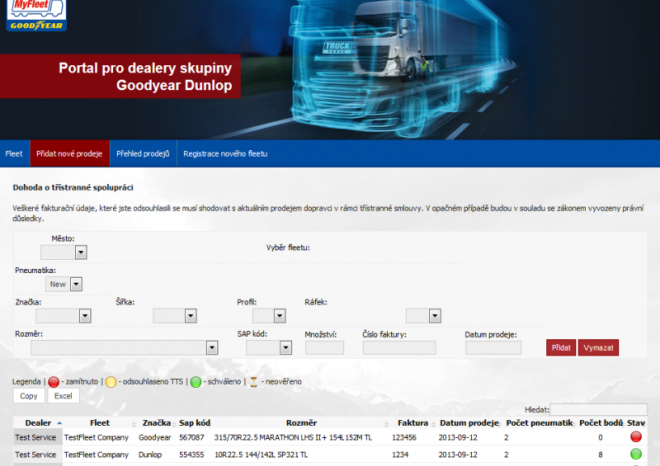This screenshot has height=466, width=660.
Task: Sort by the Datum prodeje column header
Action: (x=469, y=423)
